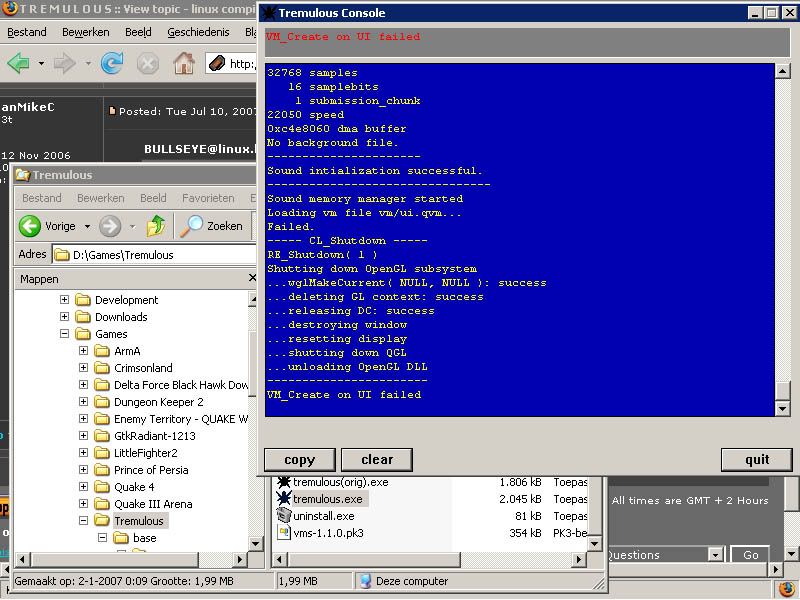Select LittleFighter2 folder
The width and height of the screenshot is (800, 600).
point(145,453)
